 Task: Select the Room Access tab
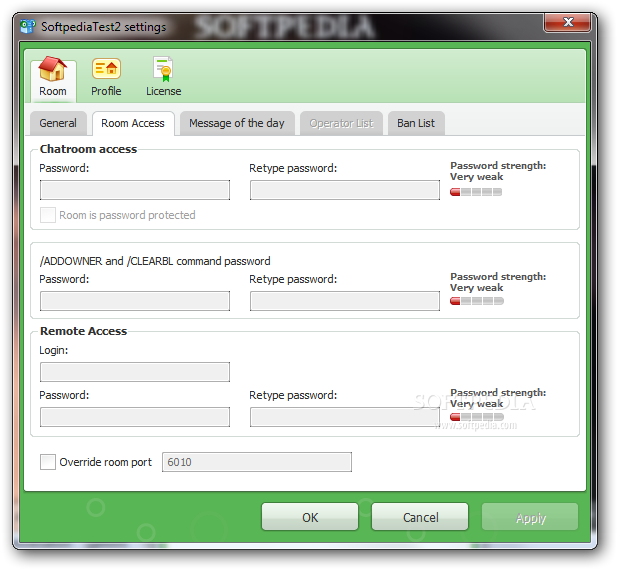133,123
